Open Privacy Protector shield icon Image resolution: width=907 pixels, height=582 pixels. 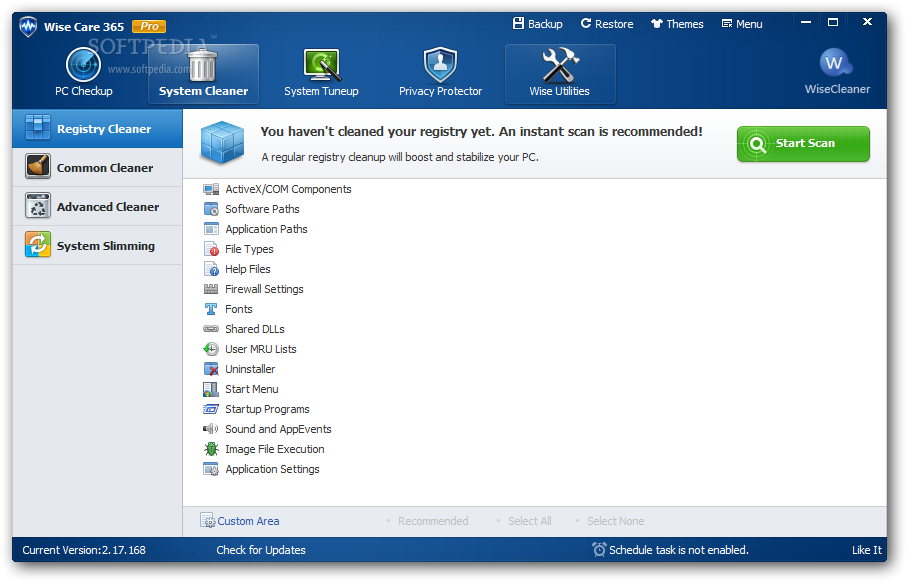(440, 65)
